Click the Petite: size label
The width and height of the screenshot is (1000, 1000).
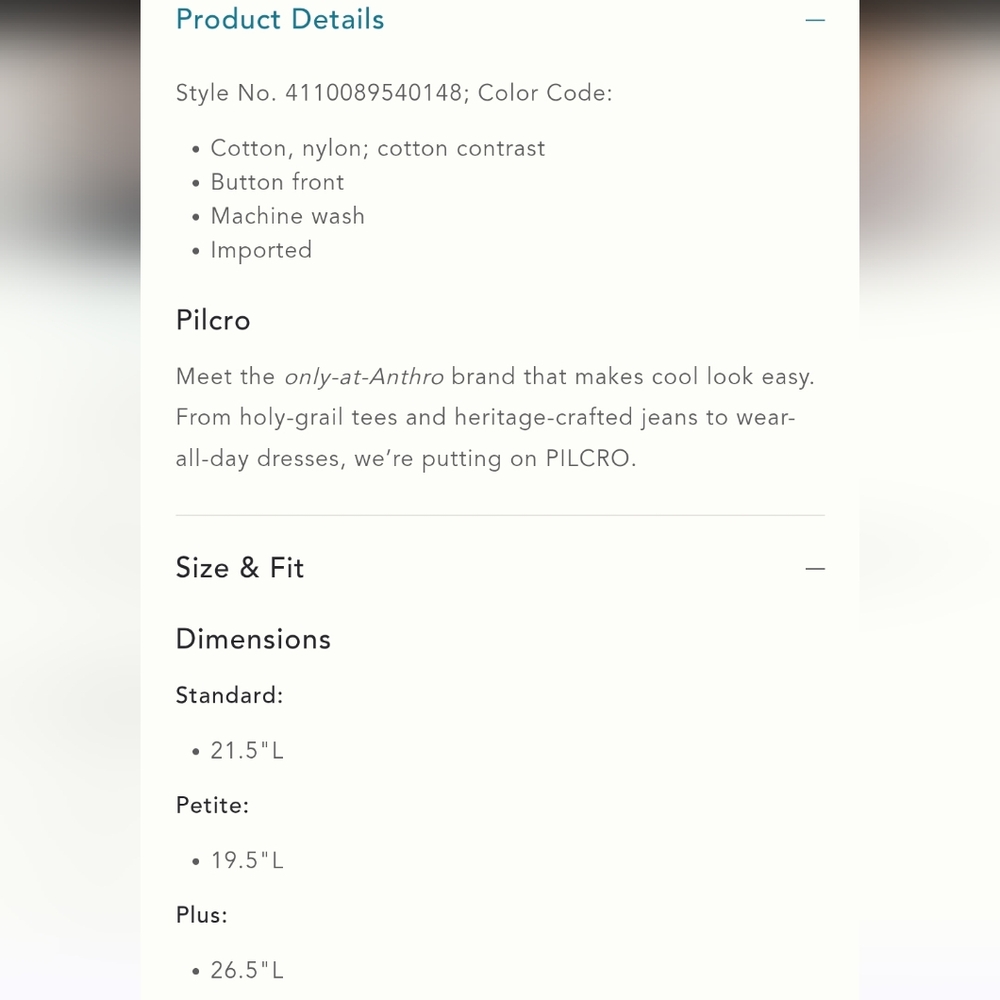tap(212, 805)
